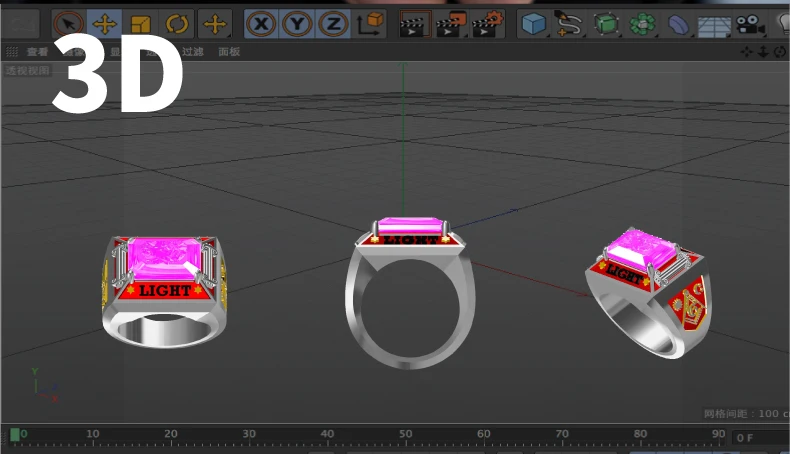This screenshot has width=790, height=454.
Task: Open the 过滤 viewport menu
Action: 192,52
